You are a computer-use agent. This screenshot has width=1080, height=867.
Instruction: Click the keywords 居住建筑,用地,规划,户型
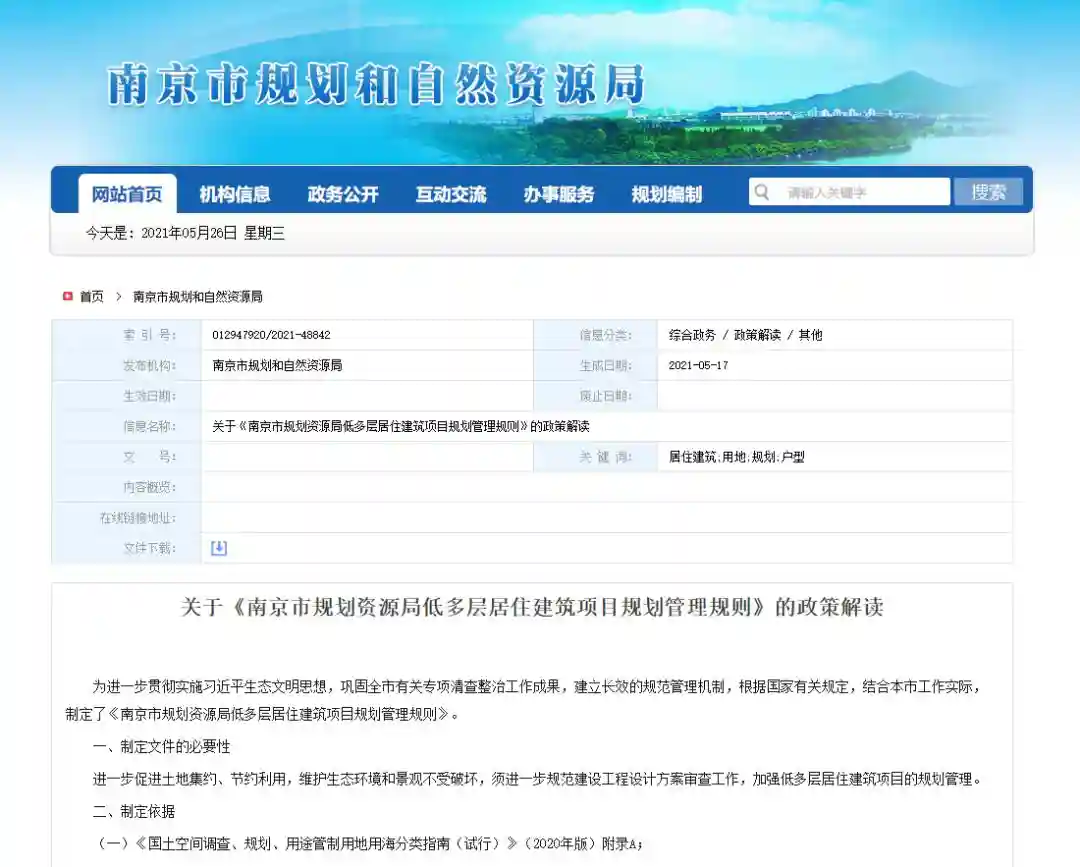click(737, 457)
